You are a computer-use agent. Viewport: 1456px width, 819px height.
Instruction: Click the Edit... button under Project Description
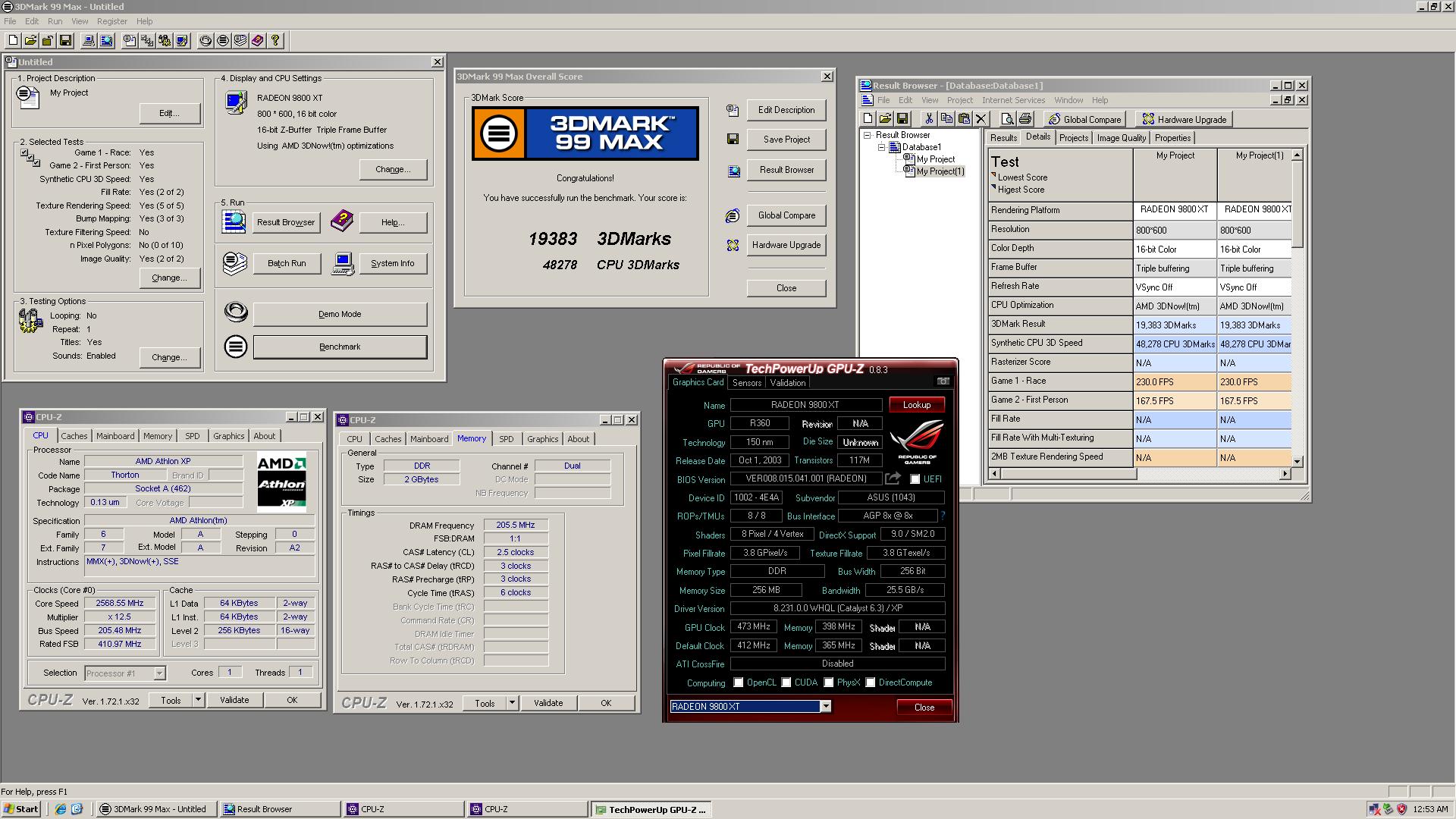pyautogui.click(x=170, y=113)
